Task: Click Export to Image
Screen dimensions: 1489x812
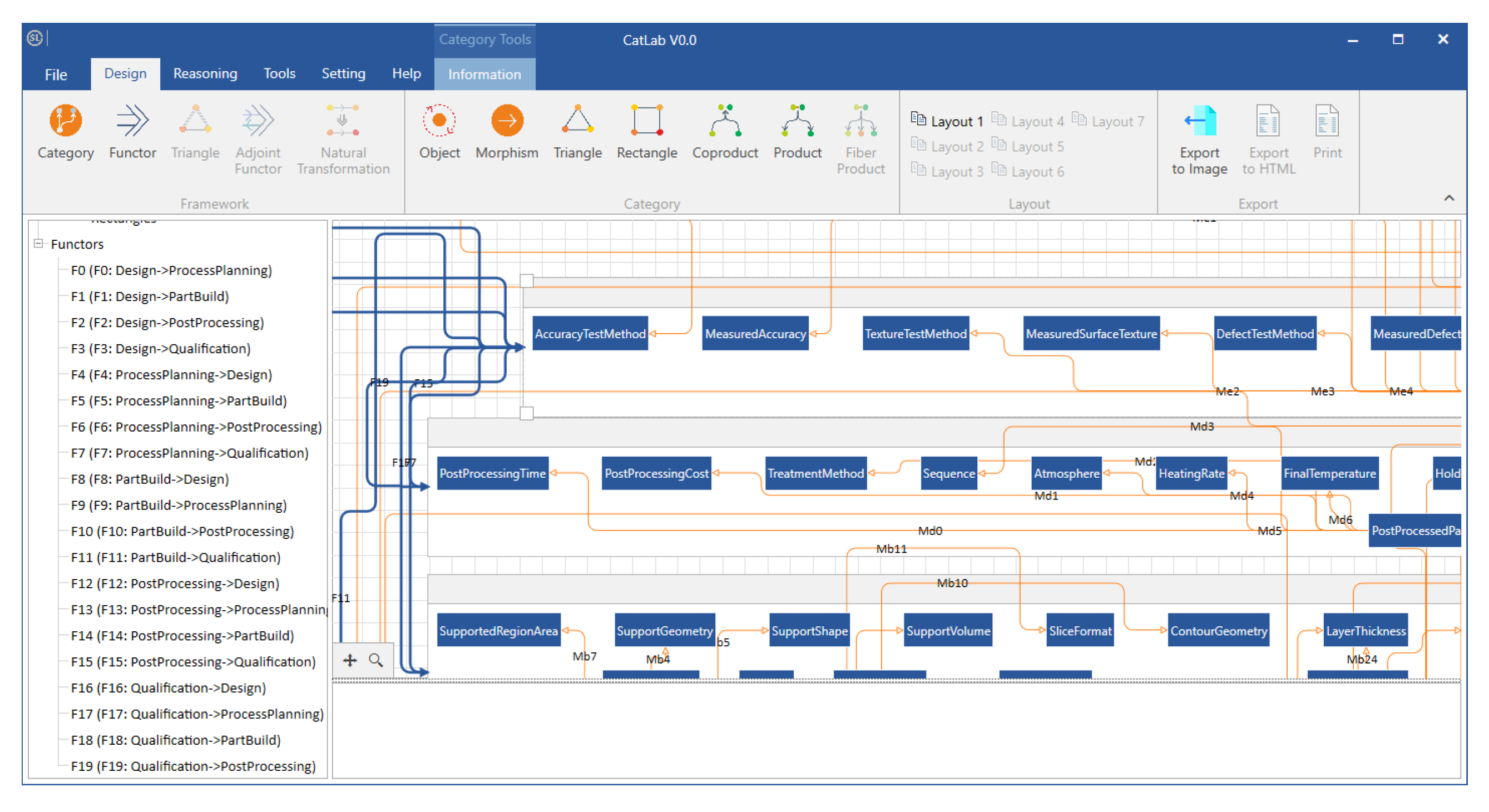Action: (x=1199, y=121)
